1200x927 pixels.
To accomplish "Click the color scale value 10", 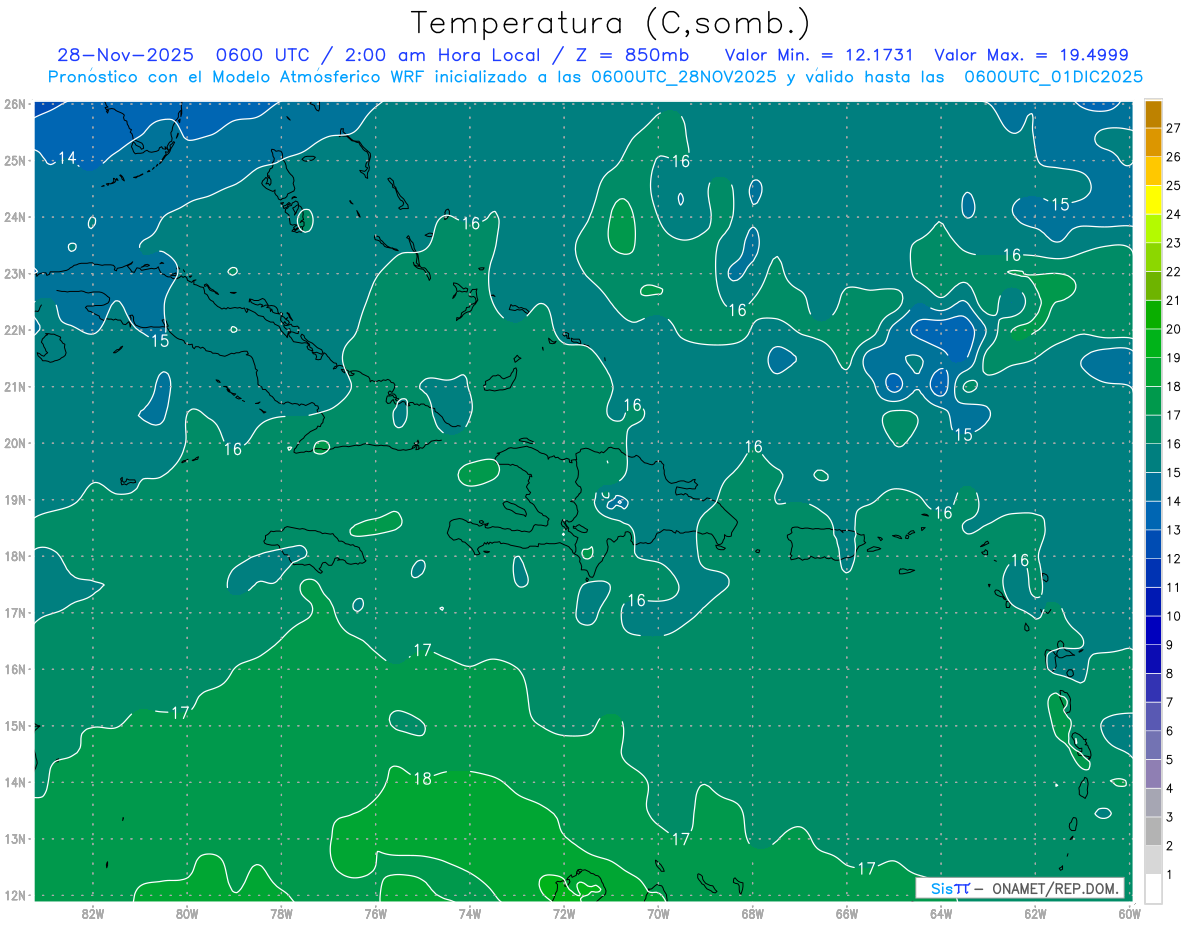I will (x=1173, y=616).
